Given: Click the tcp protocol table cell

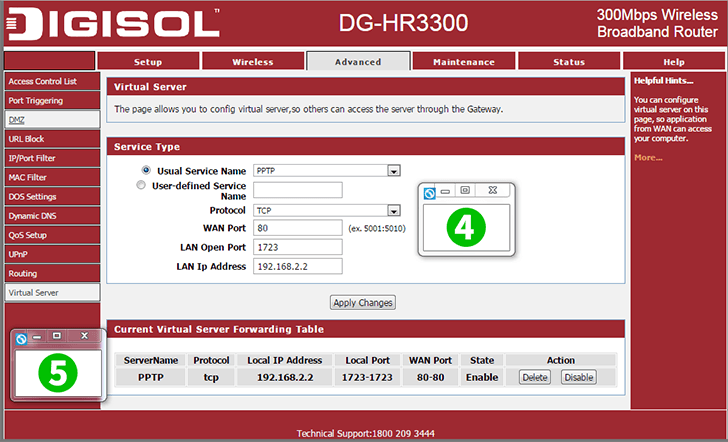Looking at the screenshot, I should (x=211, y=377).
